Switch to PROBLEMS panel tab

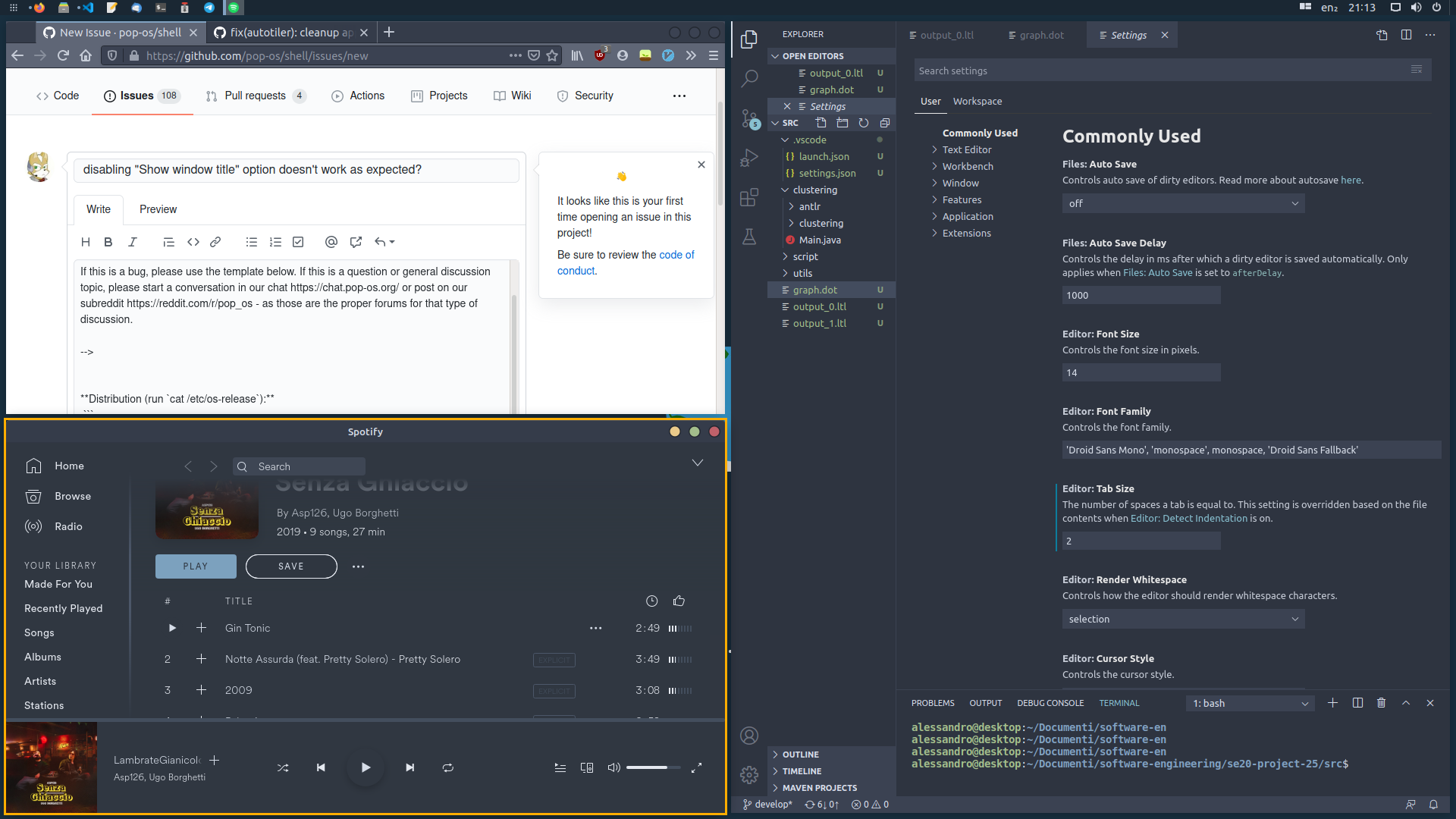933,703
